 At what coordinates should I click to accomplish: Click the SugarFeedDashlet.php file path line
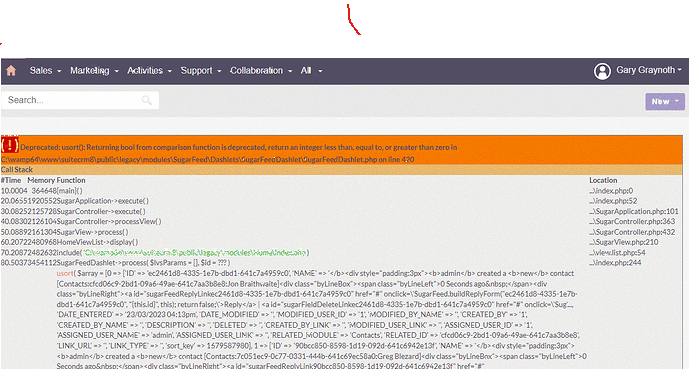[207, 159]
